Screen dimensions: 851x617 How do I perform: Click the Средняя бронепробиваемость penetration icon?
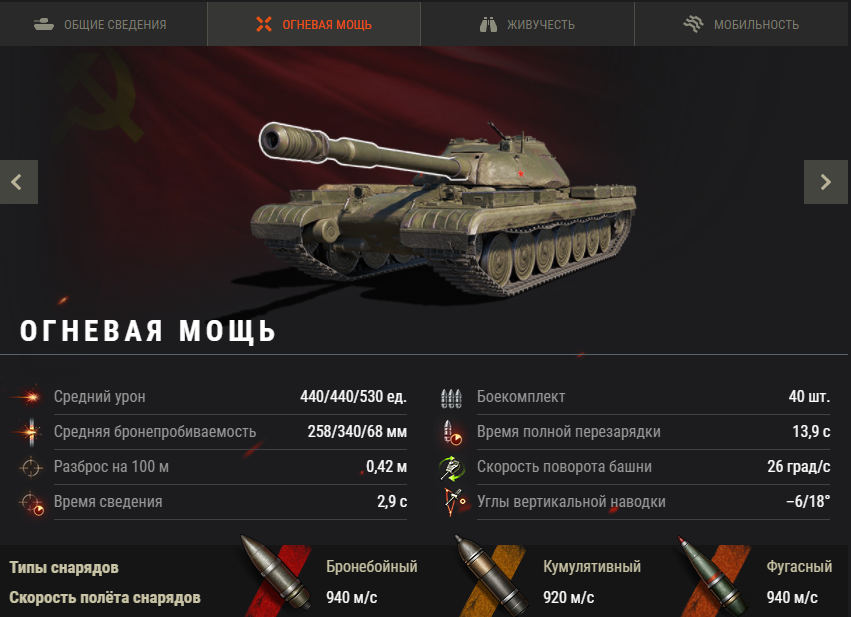click(31, 432)
